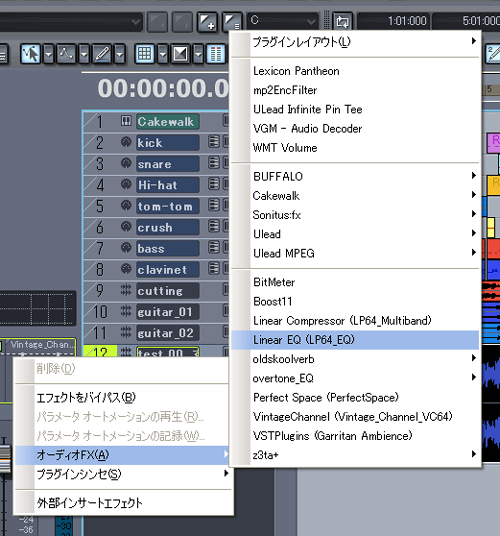Click the list button beside snare track name
This screenshot has width=500, height=536.
coord(214,163)
